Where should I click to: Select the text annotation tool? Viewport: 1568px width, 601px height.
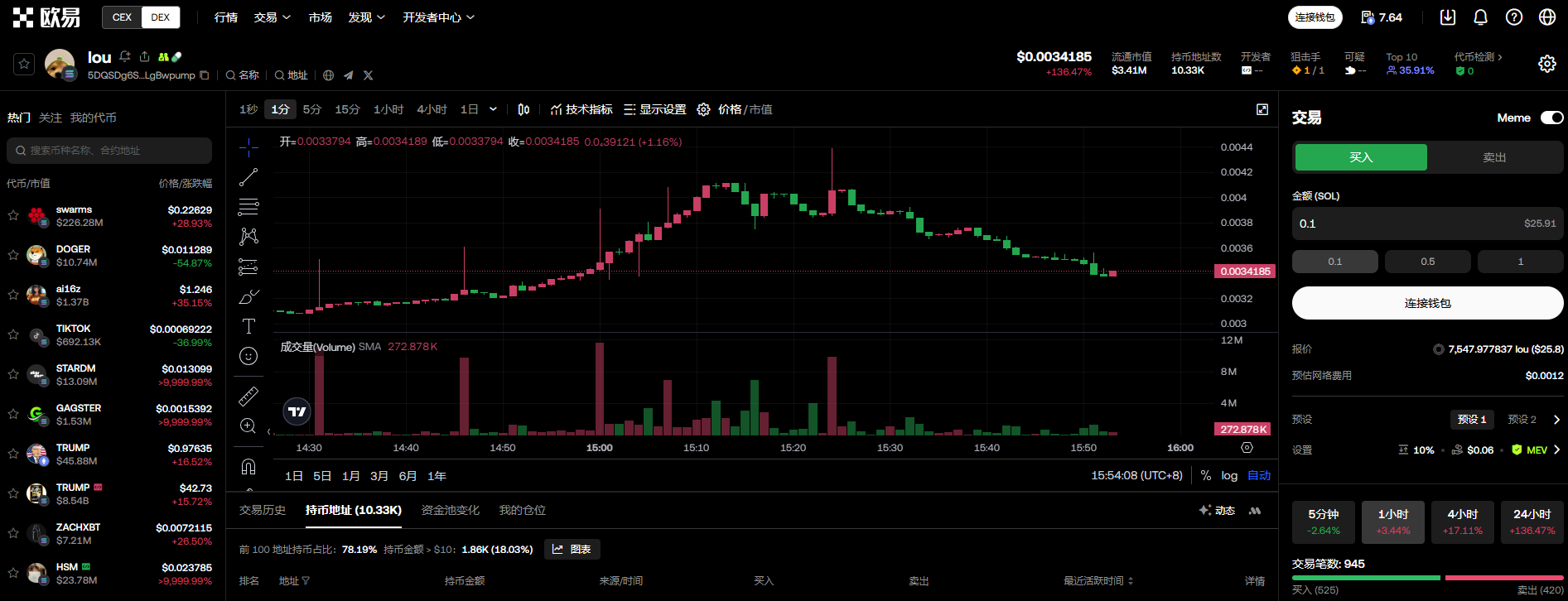coord(248,326)
